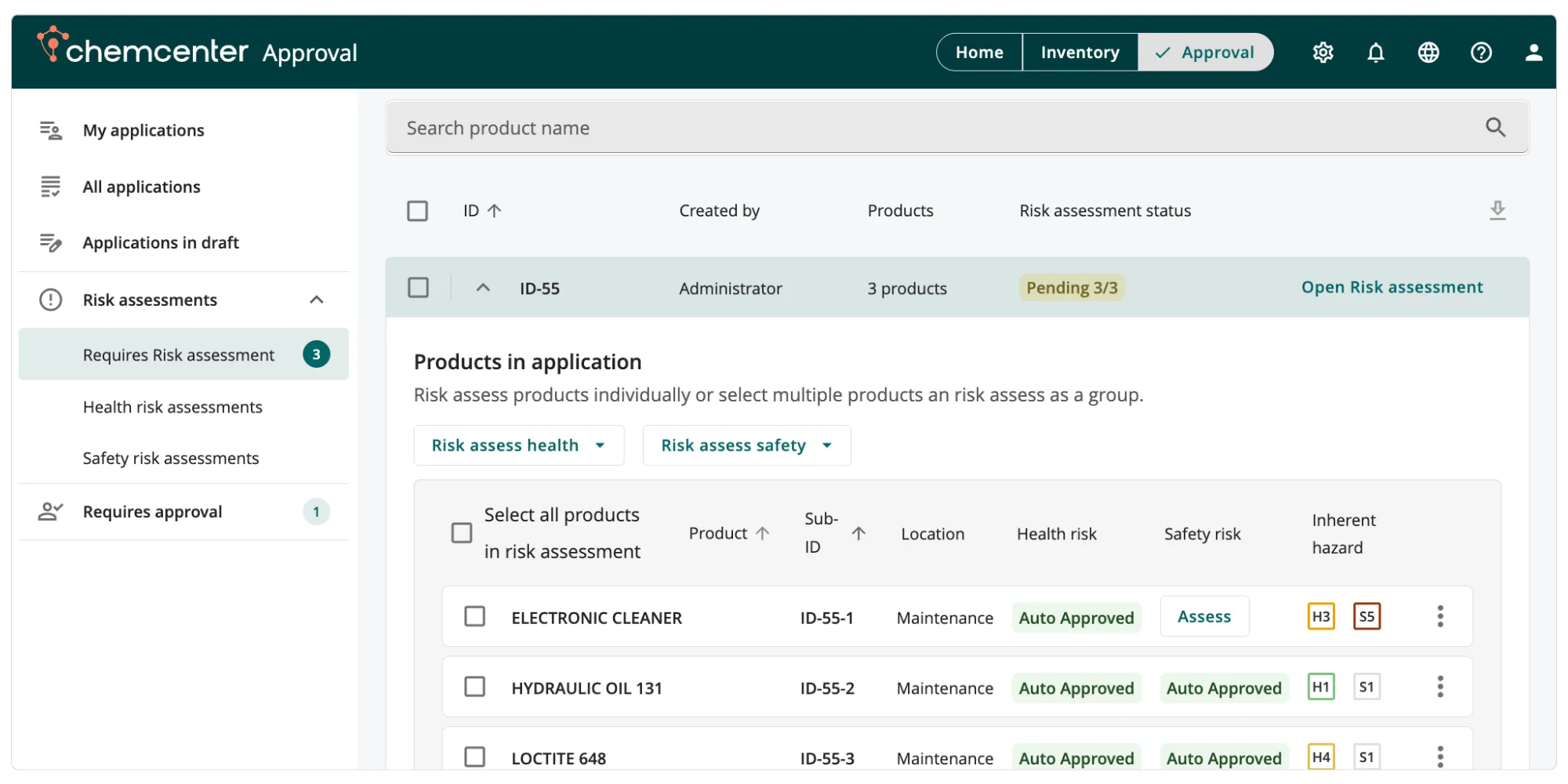Check the ID-55 application checkbox
The width and height of the screenshot is (1568, 784).
pyautogui.click(x=419, y=288)
